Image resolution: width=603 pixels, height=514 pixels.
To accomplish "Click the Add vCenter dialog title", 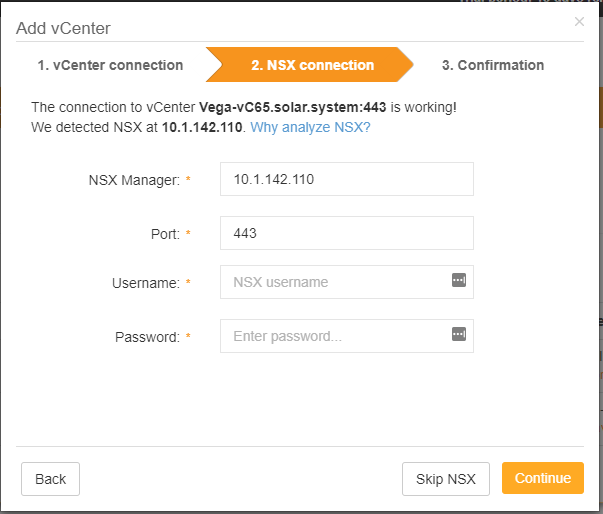I will pos(63,28).
